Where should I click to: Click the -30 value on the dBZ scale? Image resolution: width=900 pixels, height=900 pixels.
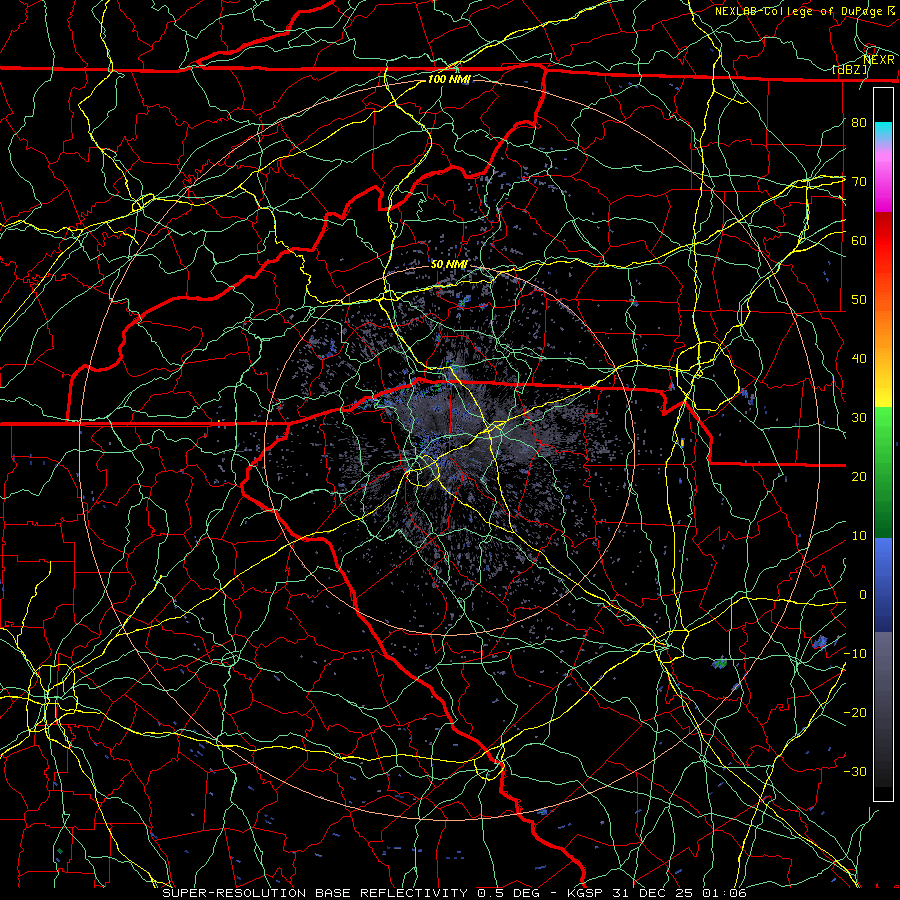tap(855, 772)
